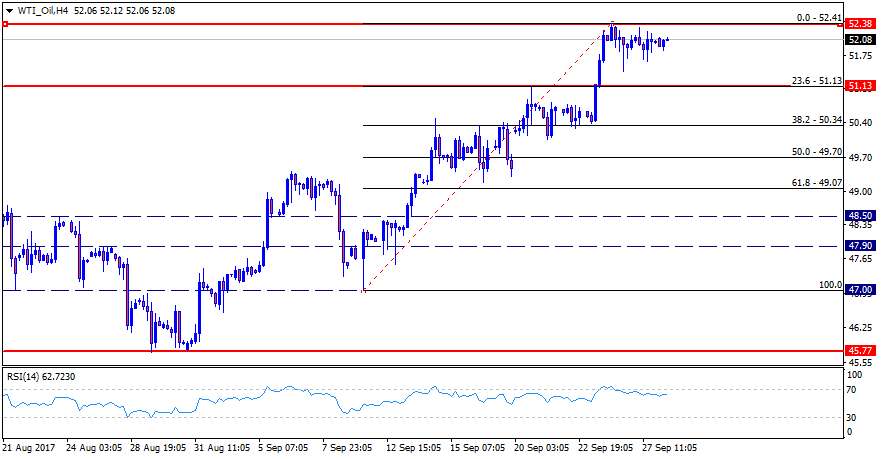Click the 12 Sep 15:05 time axis label
Screen dimensions: 883x459
click(412, 449)
